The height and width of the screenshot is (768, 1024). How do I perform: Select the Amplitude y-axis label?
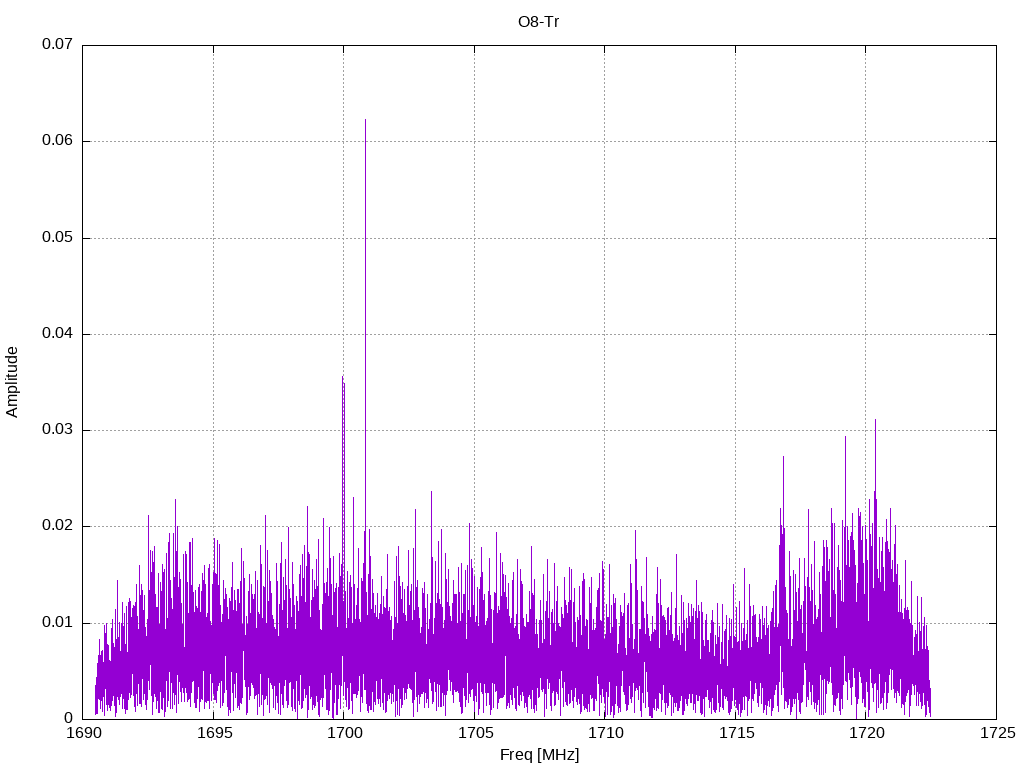(12, 381)
